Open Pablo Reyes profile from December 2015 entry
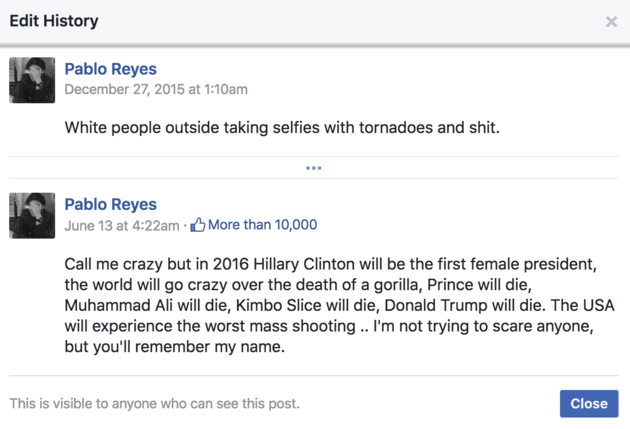630x429 pixels. coord(110,69)
